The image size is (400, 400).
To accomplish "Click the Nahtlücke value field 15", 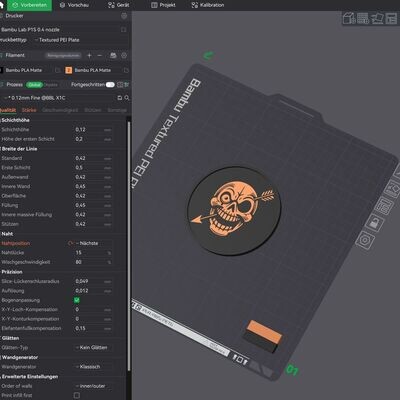I will pyautogui.click(x=93, y=253).
